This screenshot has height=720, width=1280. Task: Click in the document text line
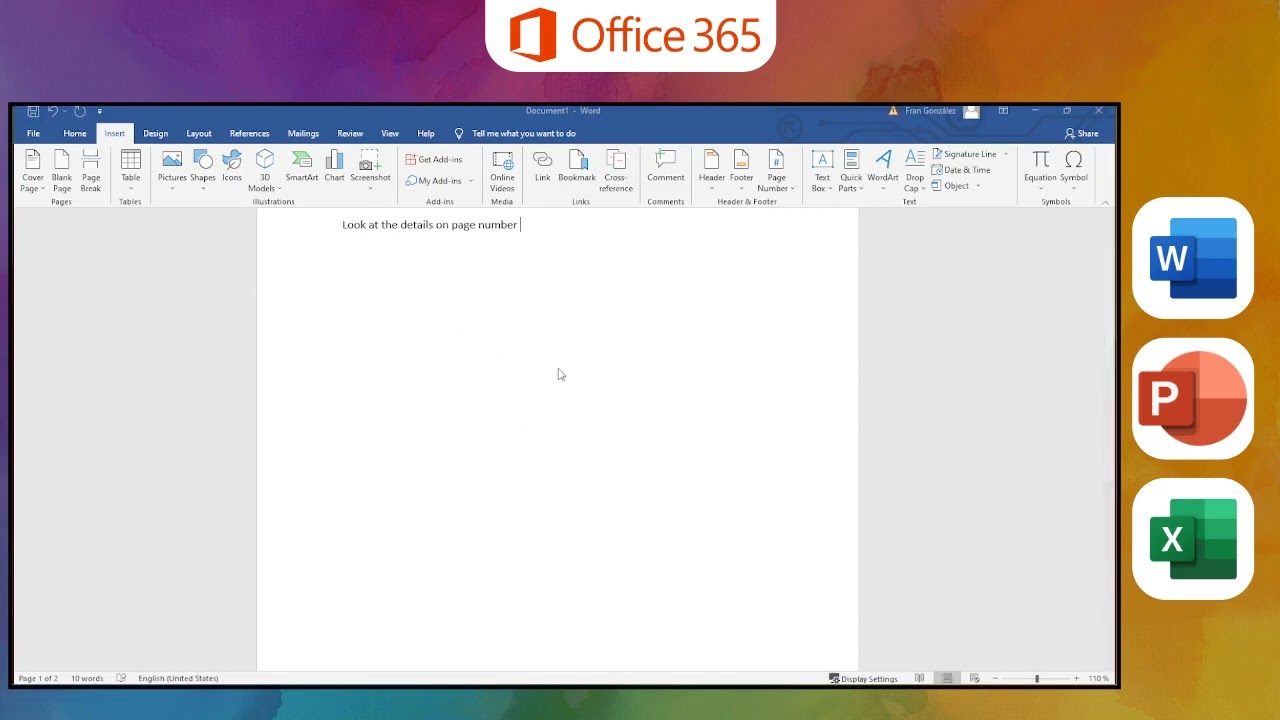430,225
